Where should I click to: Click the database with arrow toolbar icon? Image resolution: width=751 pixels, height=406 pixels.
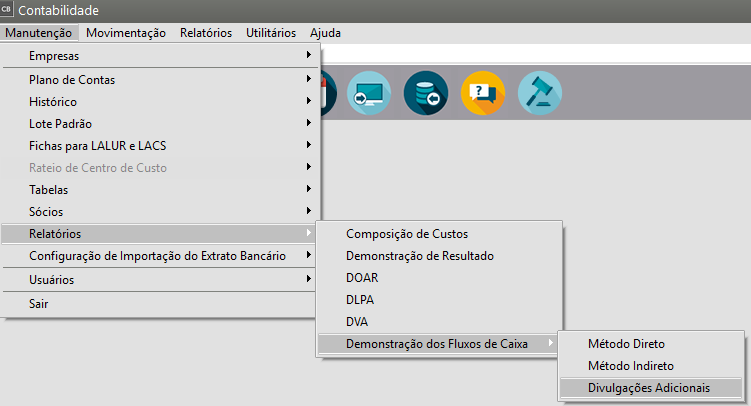tap(426, 93)
